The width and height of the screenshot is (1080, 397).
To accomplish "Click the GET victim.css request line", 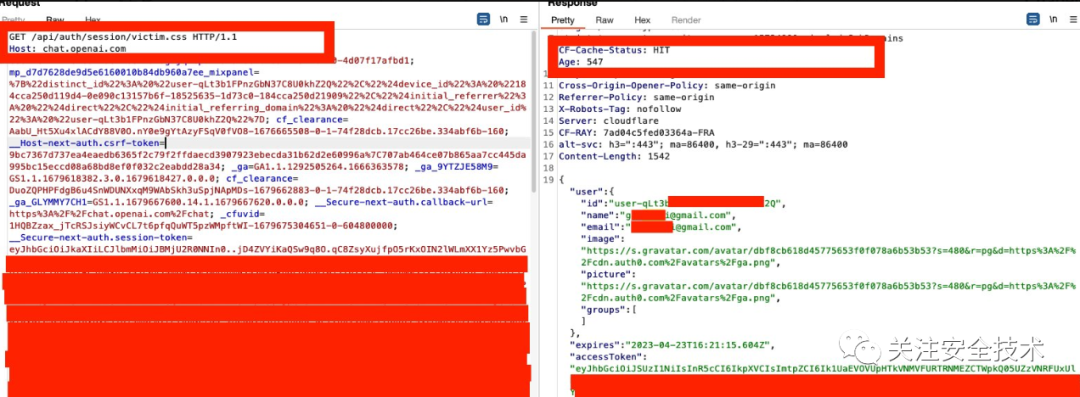I will click(x=123, y=37).
